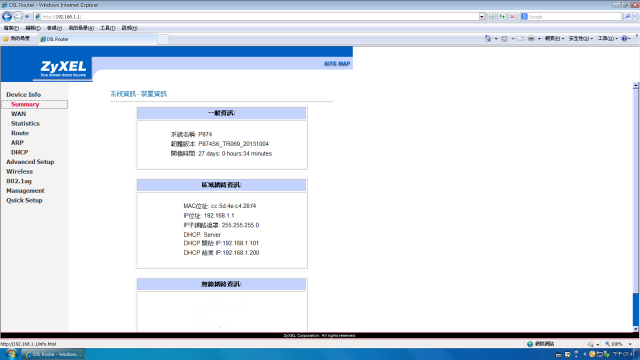
Task: Open the third menu bar item (V)
Action: tap(54, 28)
